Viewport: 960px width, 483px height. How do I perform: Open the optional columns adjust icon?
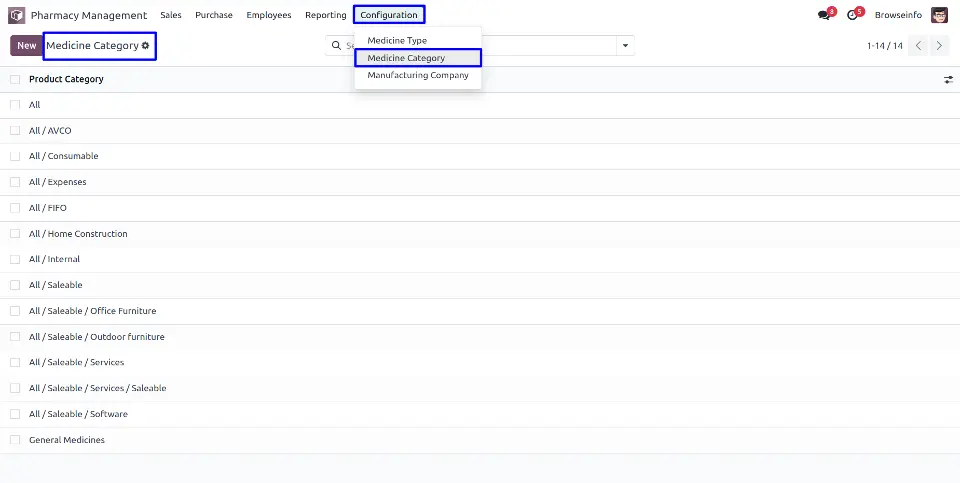click(948, 80)
